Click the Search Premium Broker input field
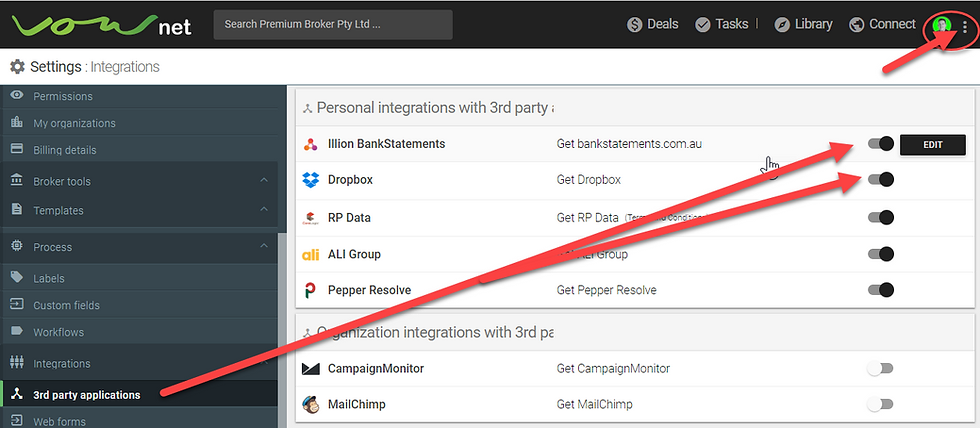Viewport: 980px width, 428px height. click(333, 24)
